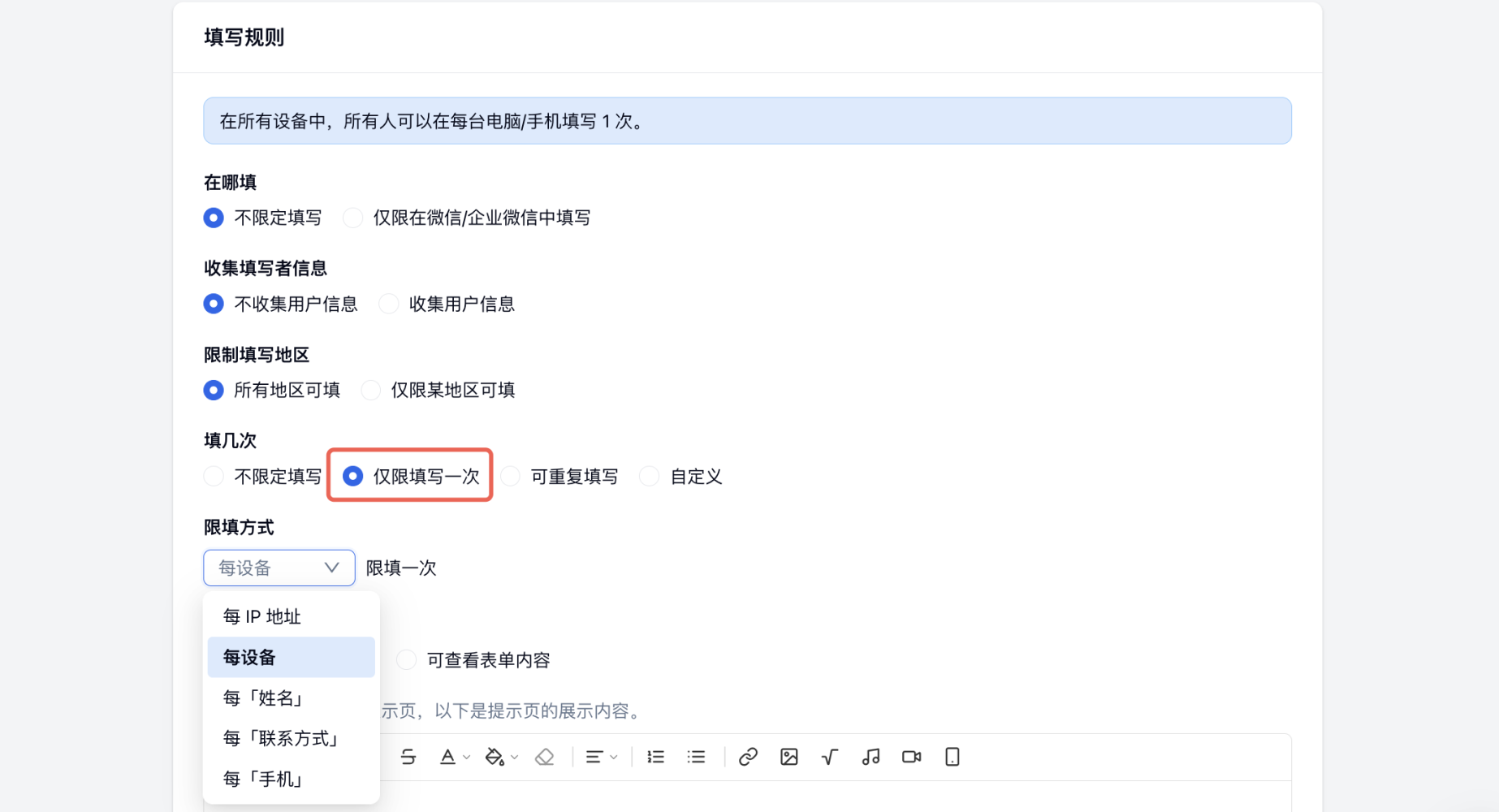Insert an ordered numbered list
Screen dimensions: 1499x812
[x=656, y=757]
